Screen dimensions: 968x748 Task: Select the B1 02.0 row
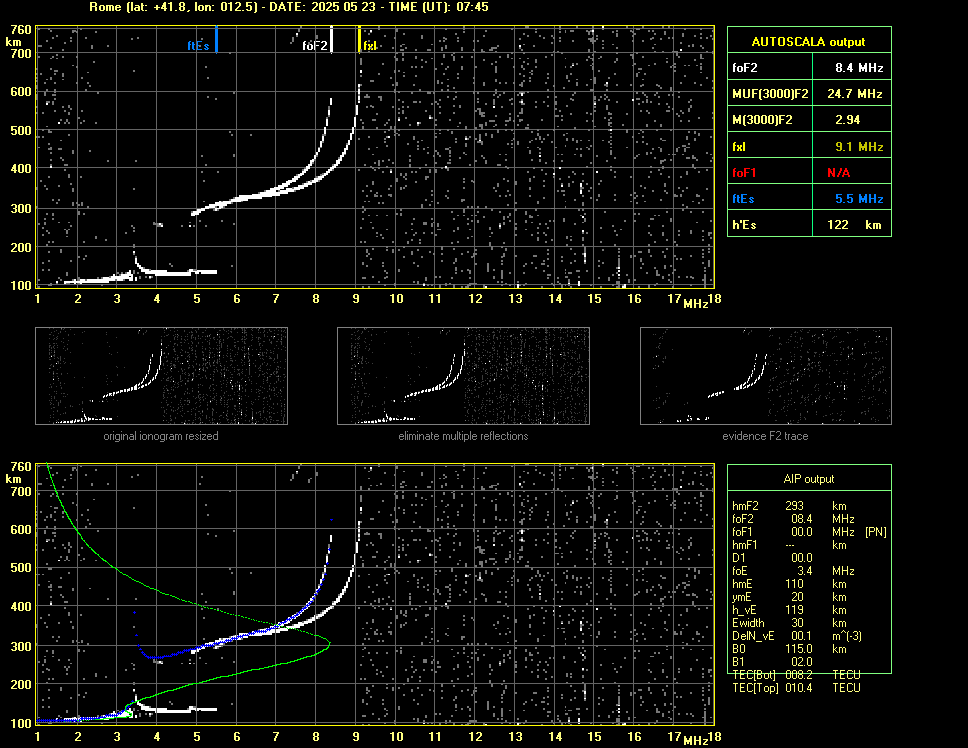tap(772, 662)
